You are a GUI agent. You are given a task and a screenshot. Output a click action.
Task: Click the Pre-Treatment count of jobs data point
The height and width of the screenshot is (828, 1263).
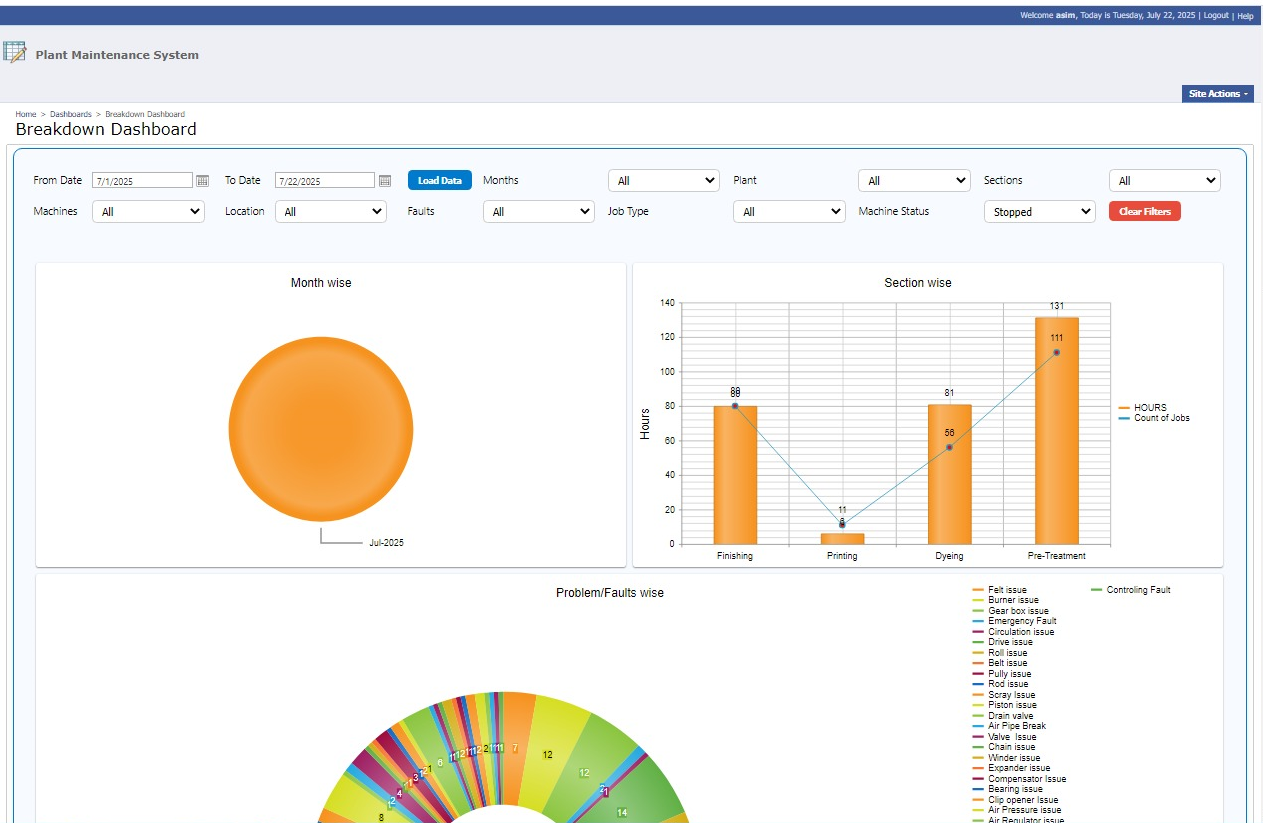pyautogui.click(x=1056, y=352)
